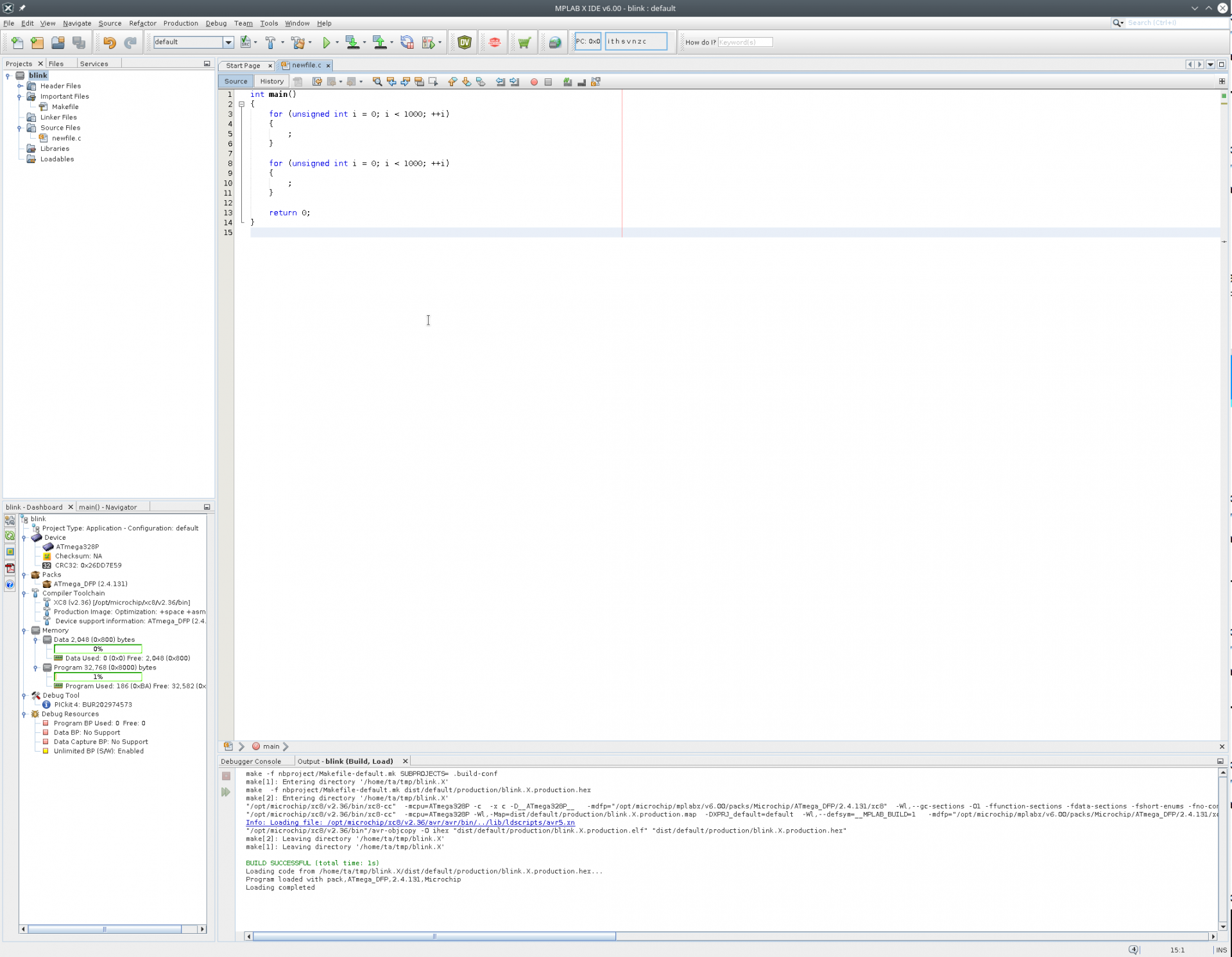Click the Program memory 1% usage bar
The image size is (1232, 957).
(98, 677)
